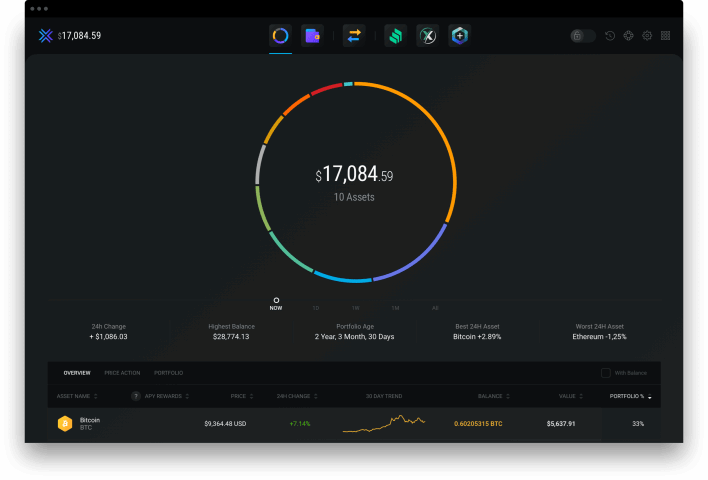The width and height of the screenshot is (708, 480).
Task: Open the Exchange arrows icon
Action: pyautogui.click(x=354, y=36)
